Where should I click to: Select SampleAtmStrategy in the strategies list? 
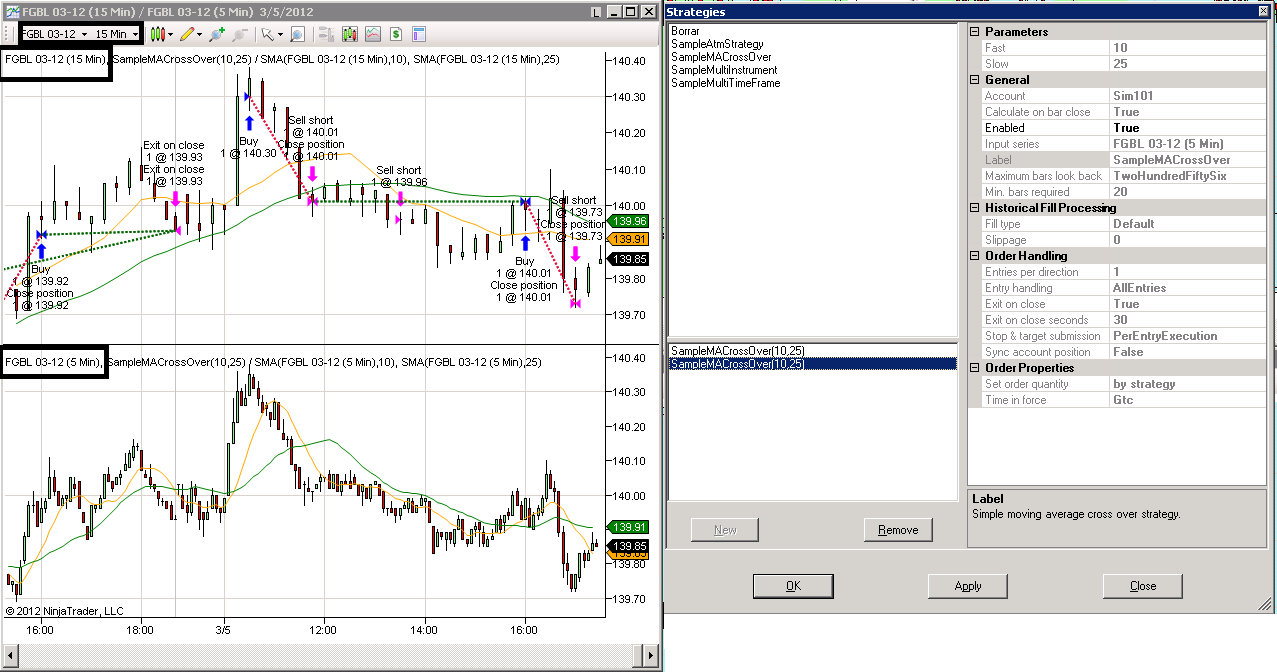coord(717,44)
